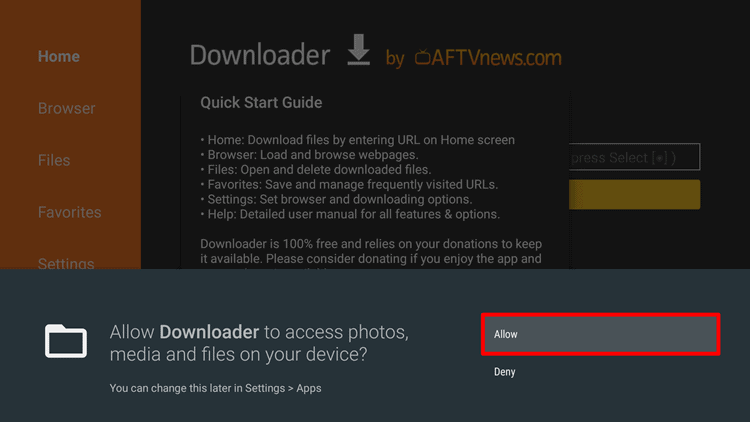Select Favorites from the sidebar
Viewport: 750px width, 422px height.
pos(70,212)
